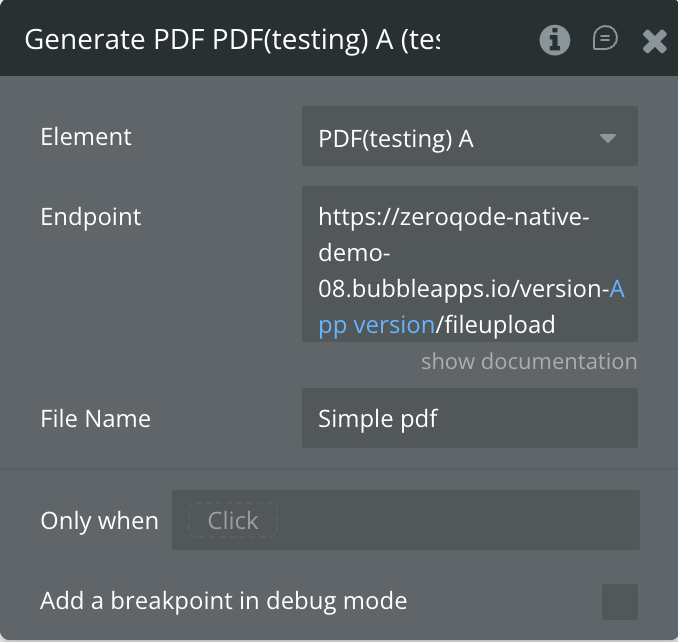Viewport: 678px width, 642px height.
Task: Click the Add a breakpoint label text
Action: tap(224, 601)
